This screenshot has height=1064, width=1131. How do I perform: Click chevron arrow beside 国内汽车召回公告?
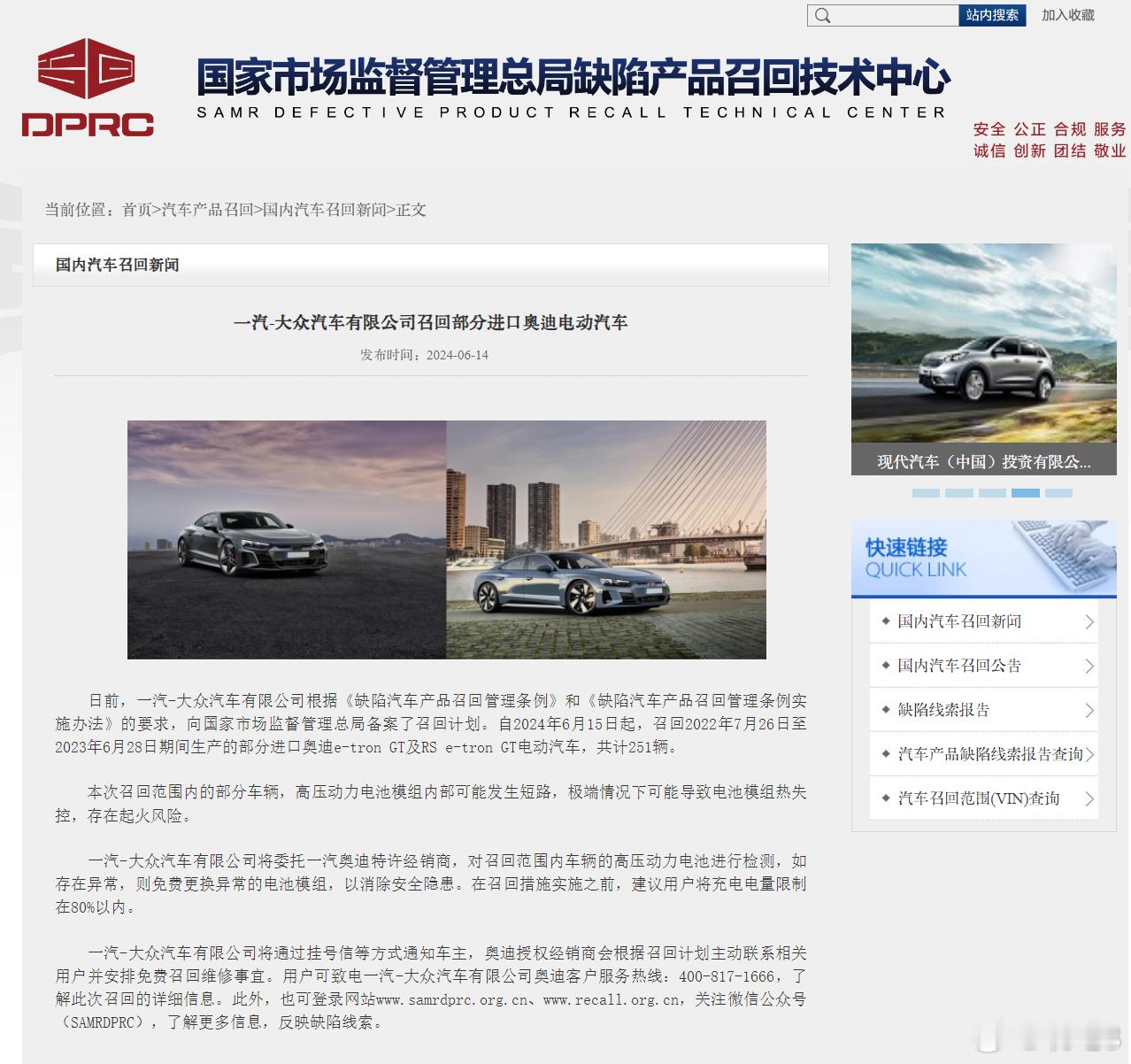[x=1089, y=667]
